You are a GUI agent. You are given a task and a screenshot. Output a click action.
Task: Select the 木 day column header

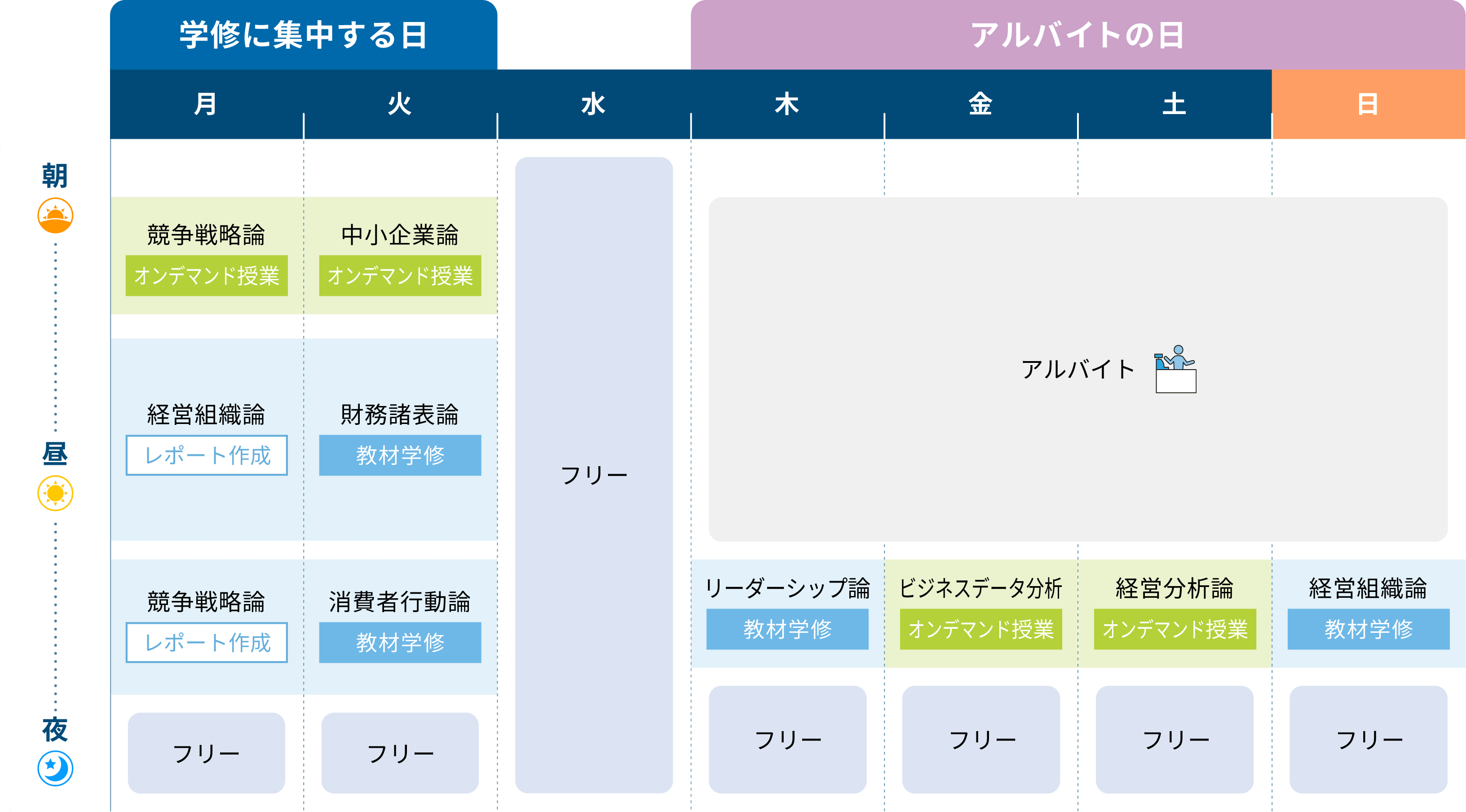pyautogui.click(x=787, y=104)
